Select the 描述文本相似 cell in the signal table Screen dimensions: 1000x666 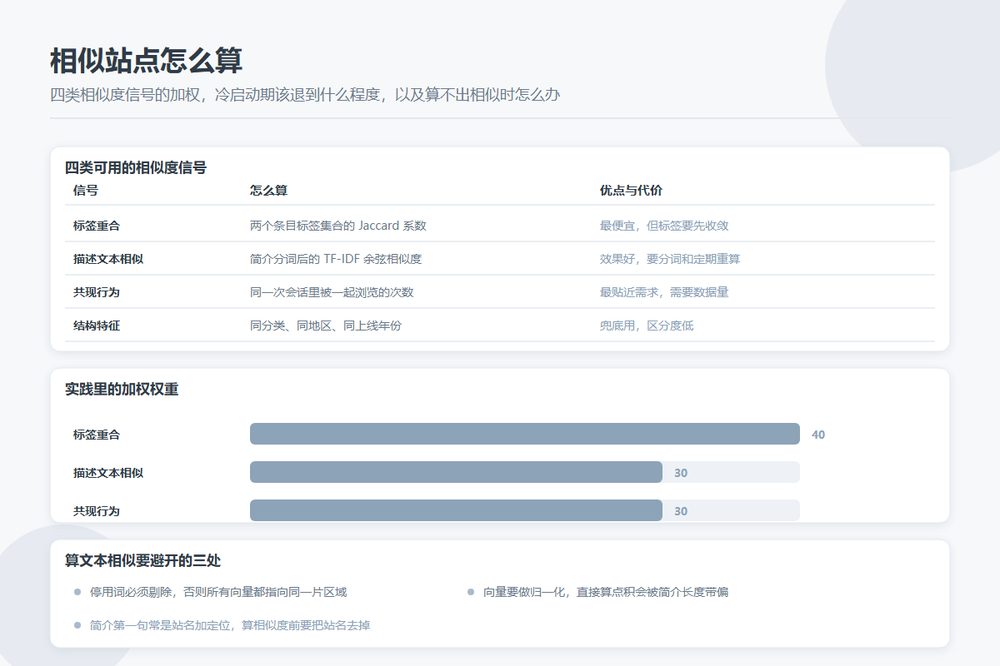108,259
